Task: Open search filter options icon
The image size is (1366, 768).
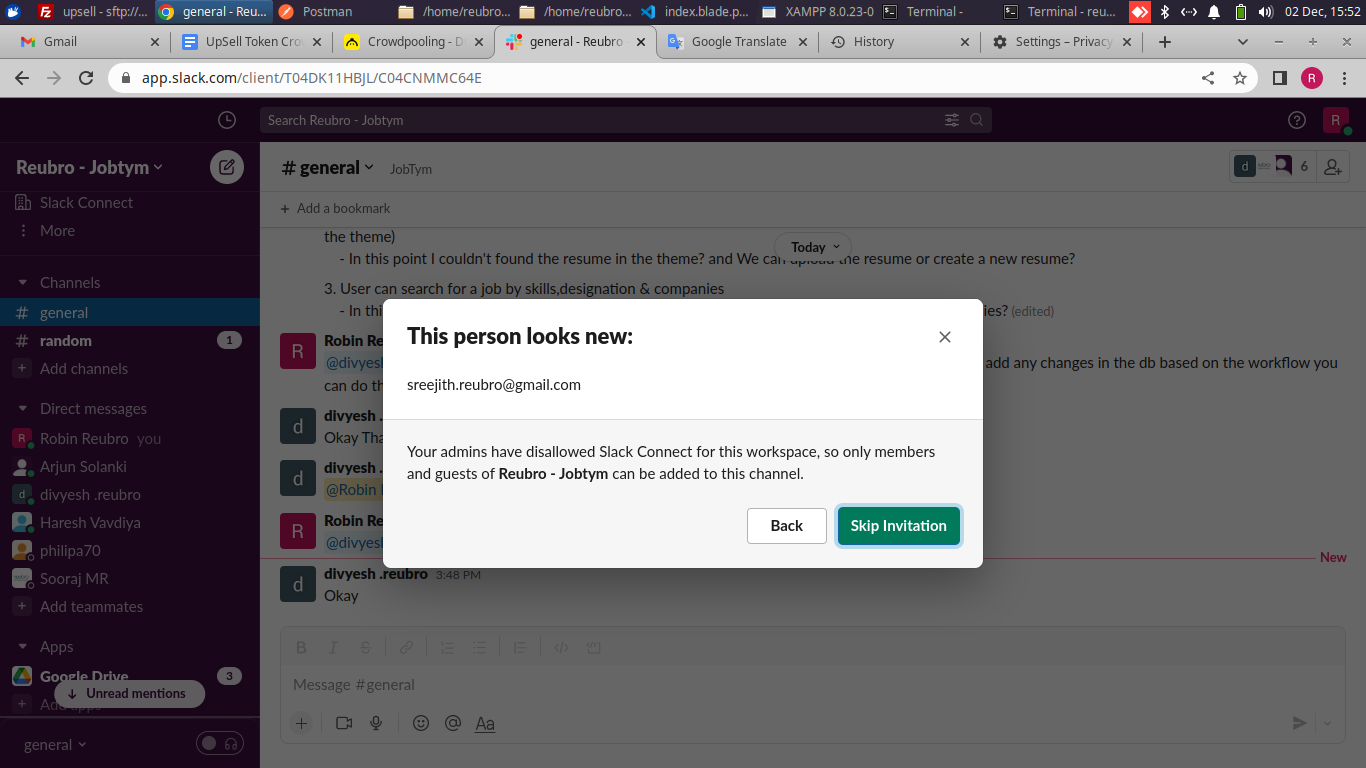Action: click(x=952, y=120)
